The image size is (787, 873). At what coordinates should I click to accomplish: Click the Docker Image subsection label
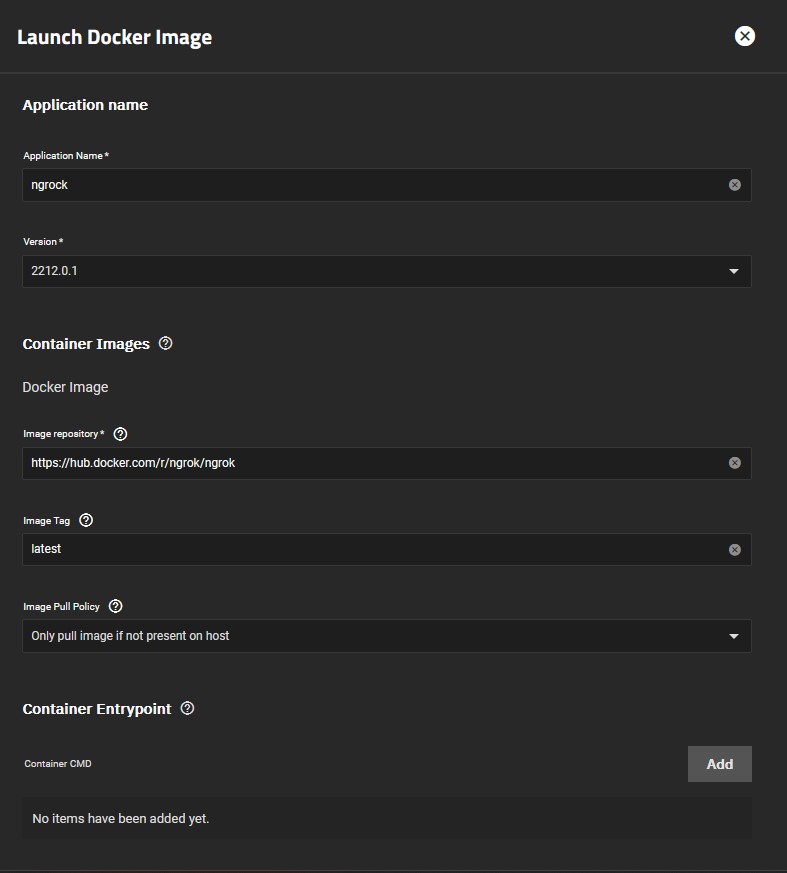(x=65, y=387)
